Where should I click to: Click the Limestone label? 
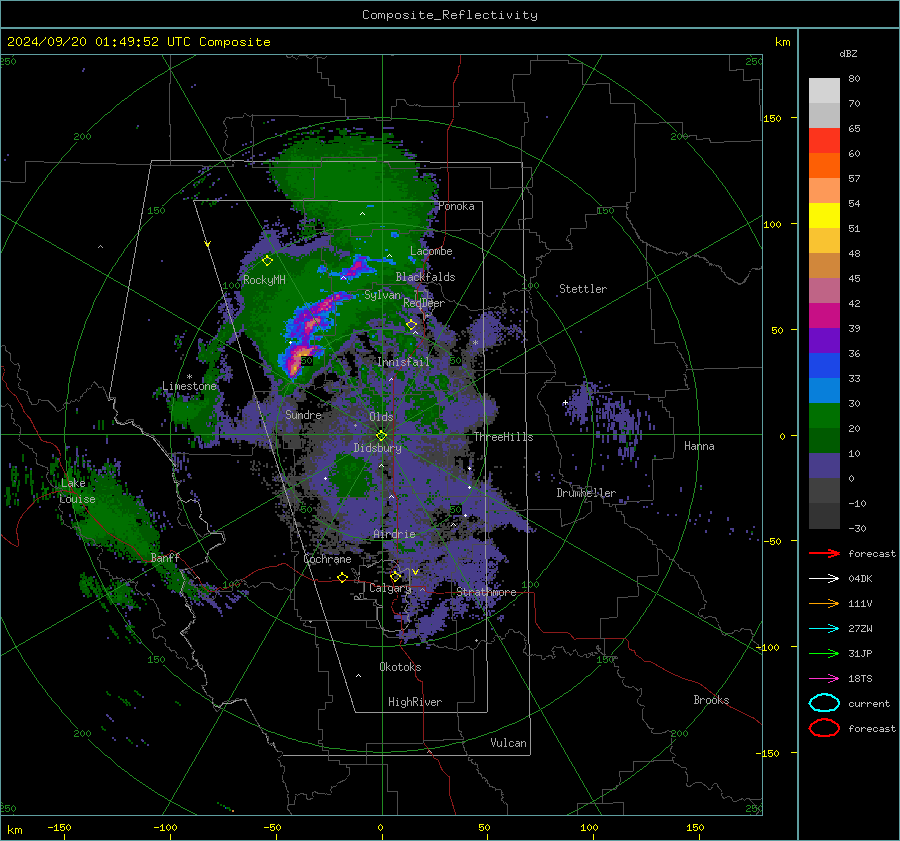189,386
